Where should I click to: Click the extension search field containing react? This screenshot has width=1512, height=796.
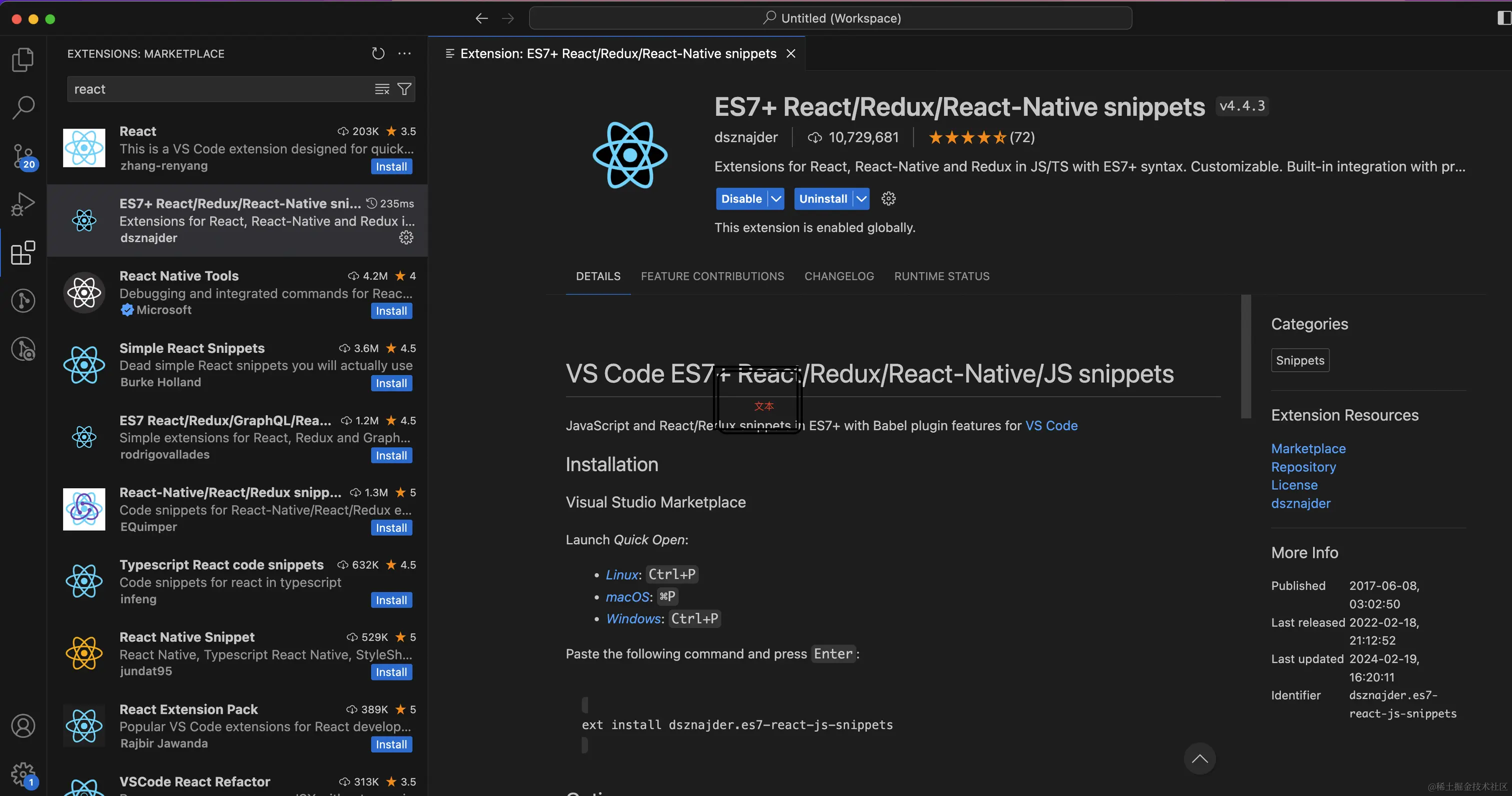[217, 89]
